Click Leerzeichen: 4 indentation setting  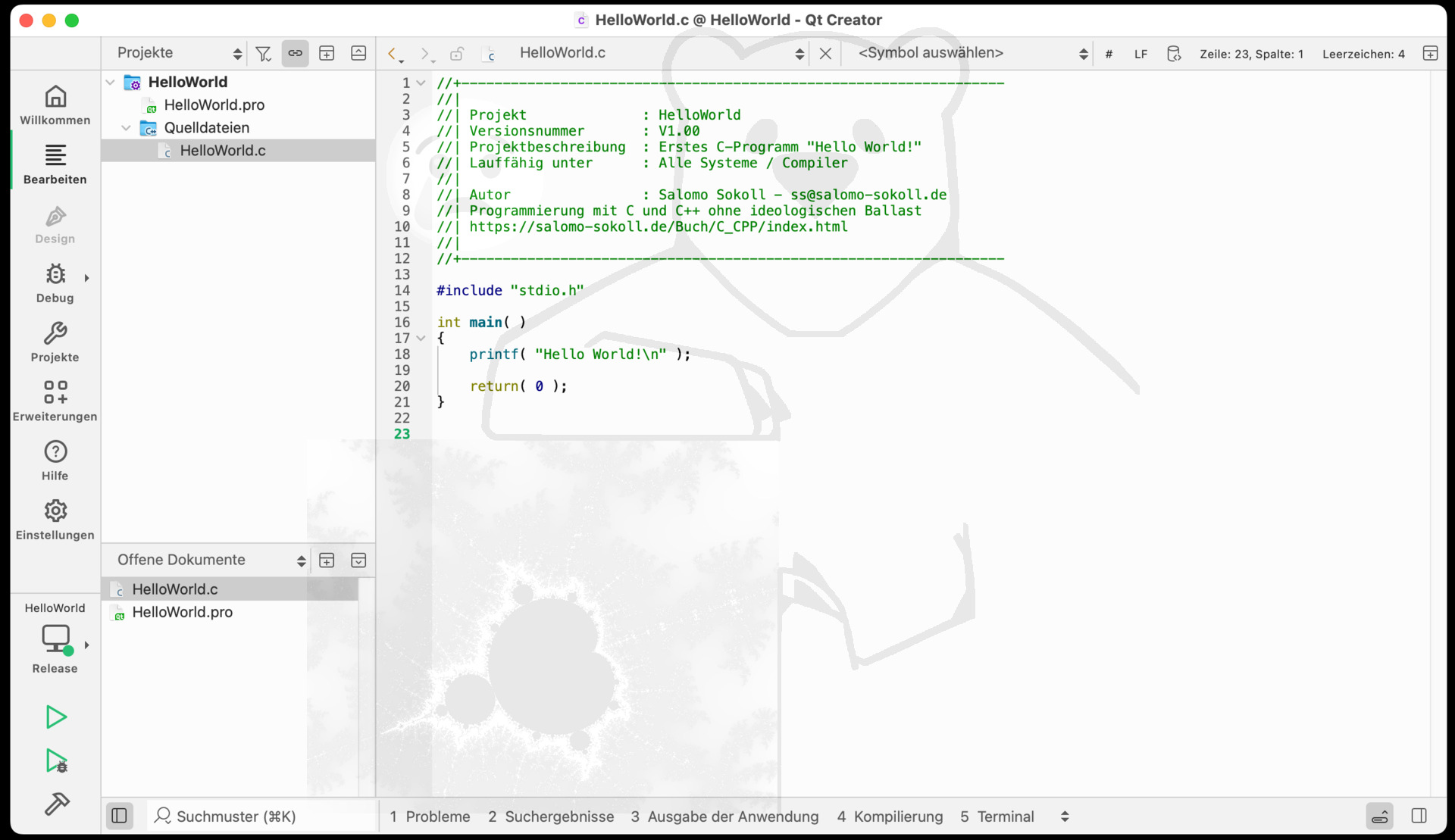1363,54
